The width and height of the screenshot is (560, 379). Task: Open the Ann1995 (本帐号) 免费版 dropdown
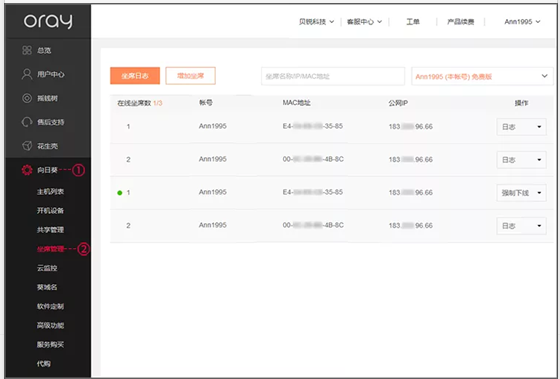coord(482,76)
